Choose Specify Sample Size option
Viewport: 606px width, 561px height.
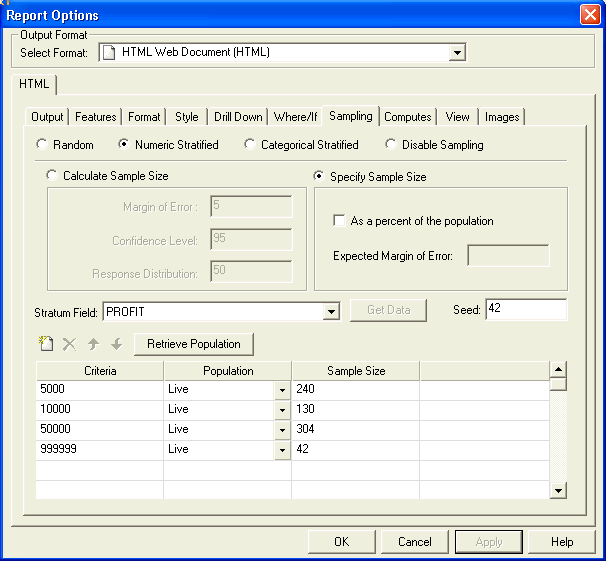click(318, 176)
